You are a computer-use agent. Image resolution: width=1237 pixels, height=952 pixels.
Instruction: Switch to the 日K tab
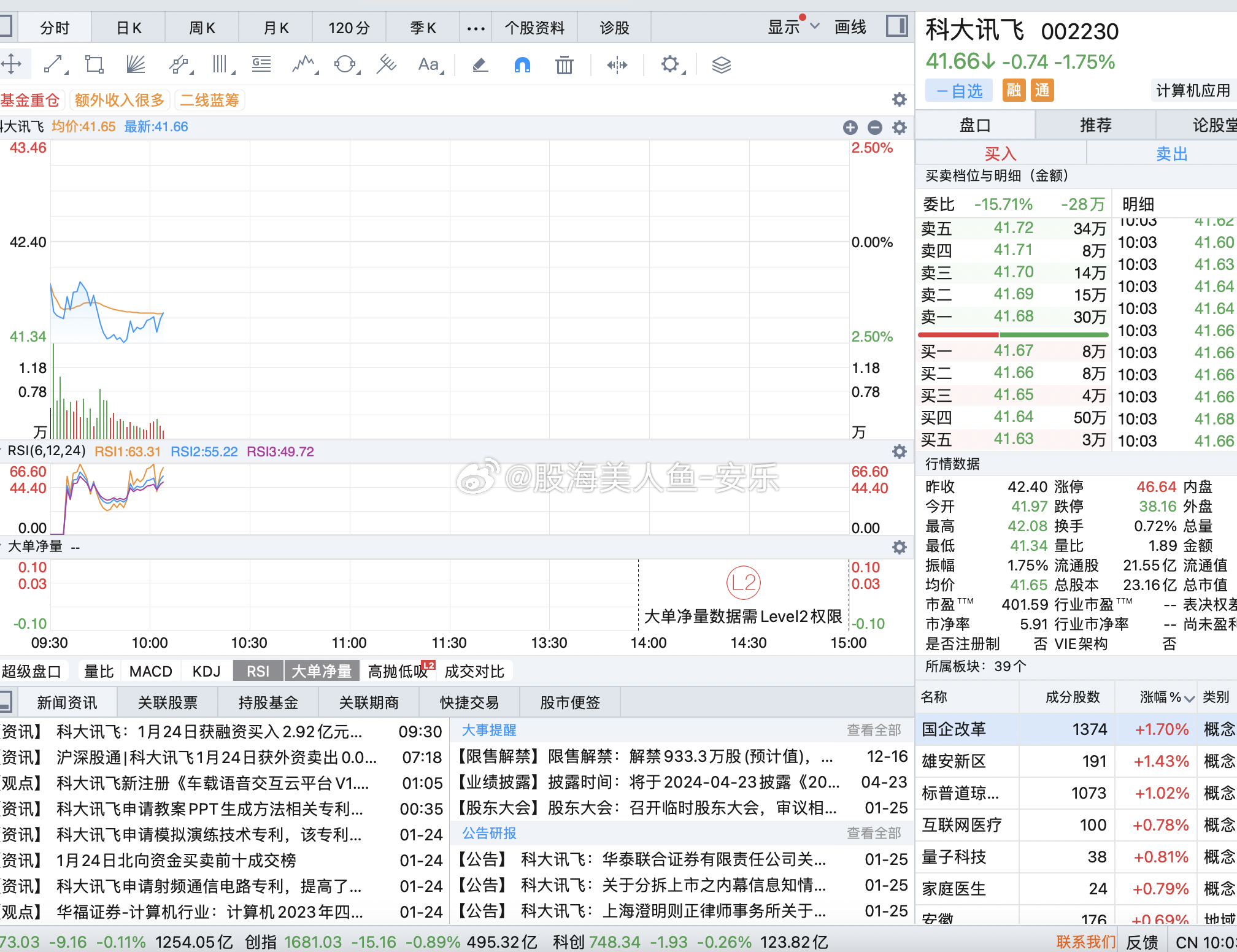(128, 28)
